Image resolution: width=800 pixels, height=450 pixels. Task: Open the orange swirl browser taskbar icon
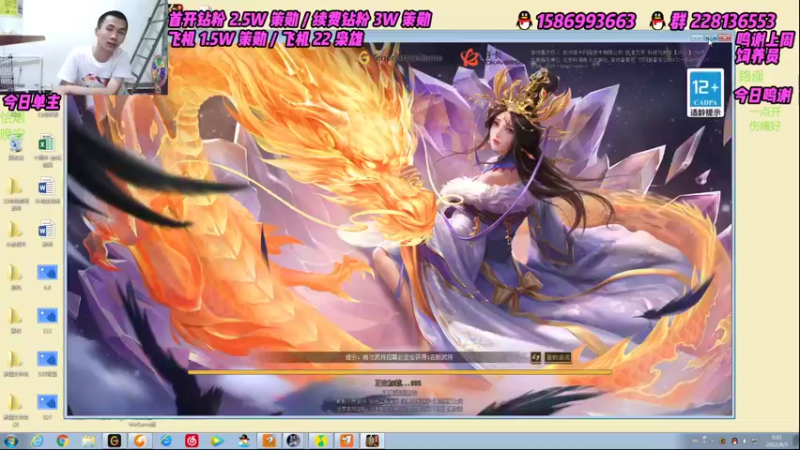pos(140,441)
